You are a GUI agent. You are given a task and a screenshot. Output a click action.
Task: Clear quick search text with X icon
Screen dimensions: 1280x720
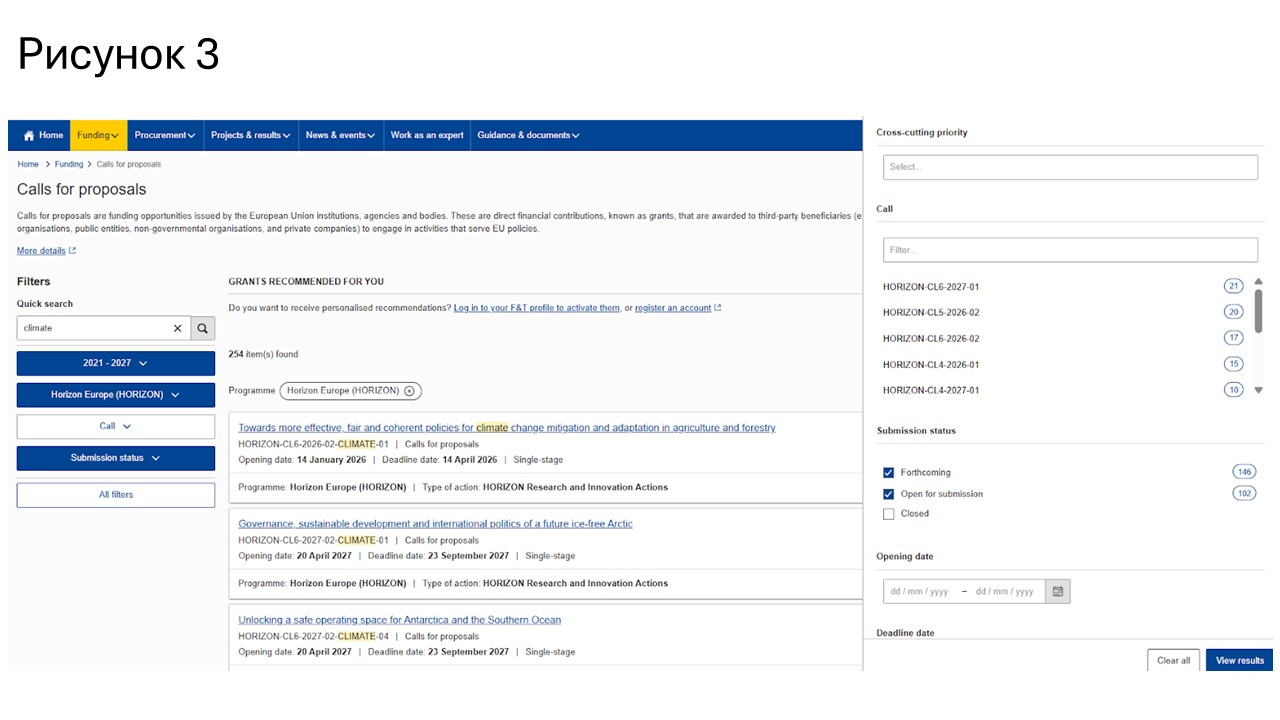click(x=178, y=328)
